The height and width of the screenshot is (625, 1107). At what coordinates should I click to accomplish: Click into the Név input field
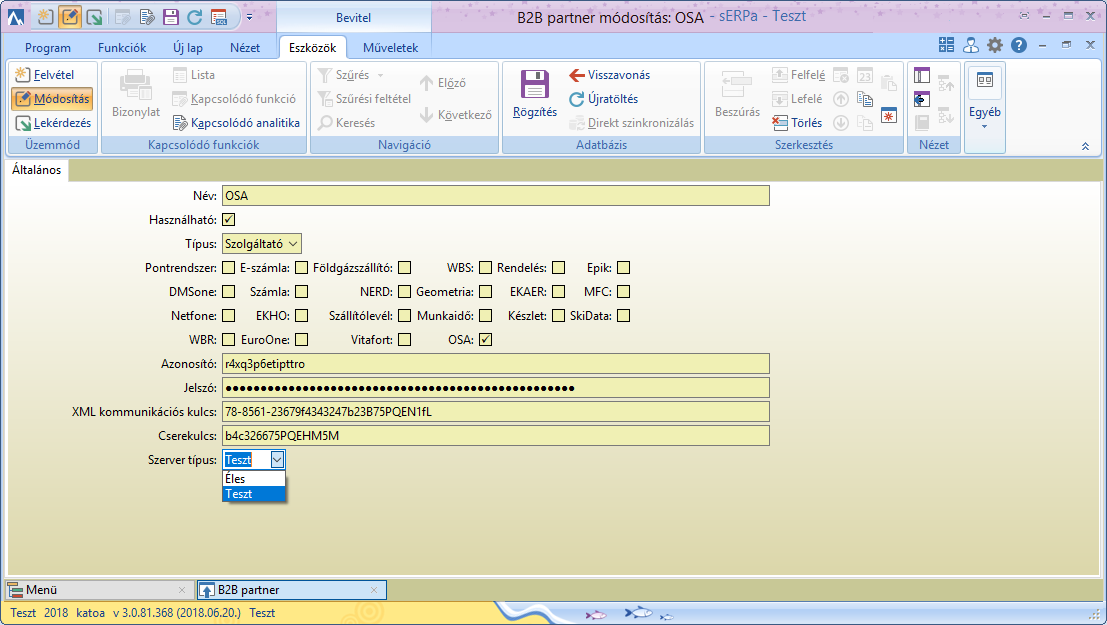[x=496, y=196]
